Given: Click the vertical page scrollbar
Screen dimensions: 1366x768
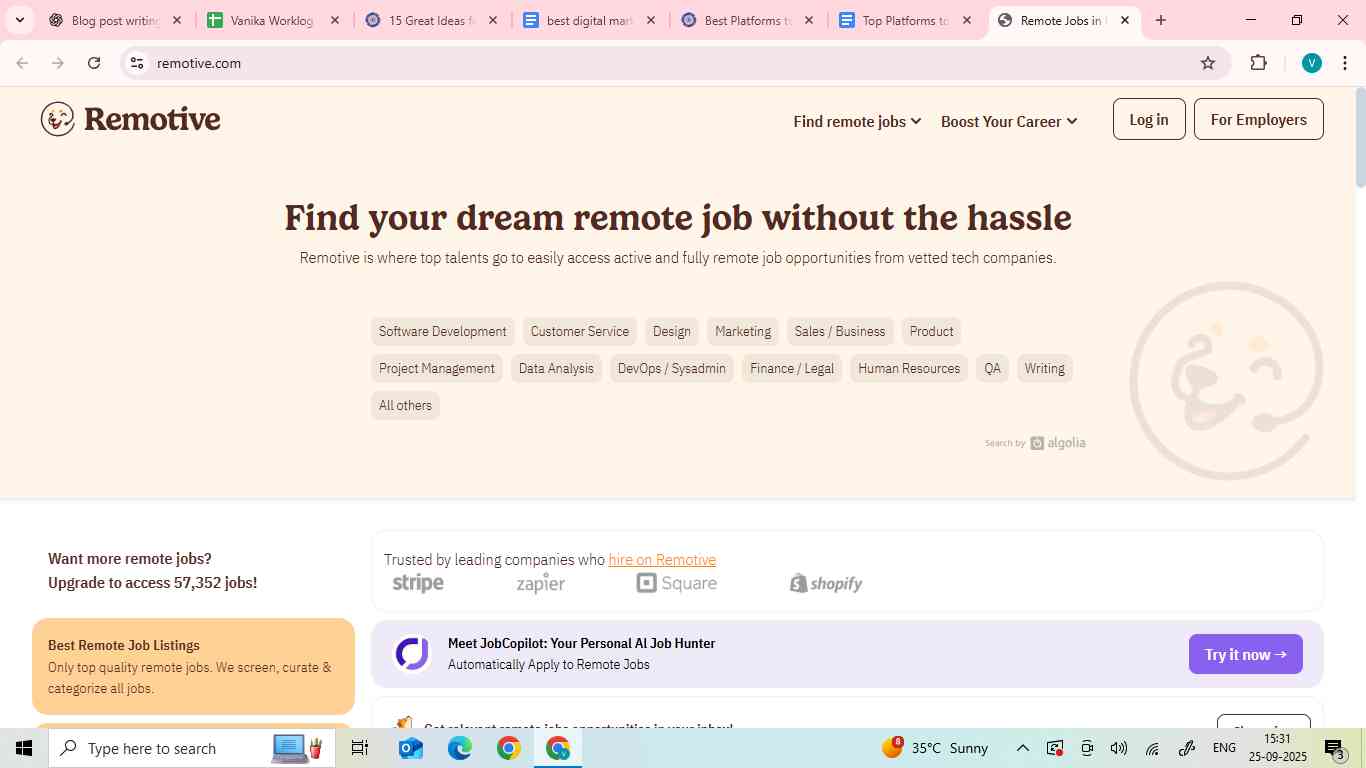Looking at the screenshot, I should pyautogui.click(x=1360, y=140).
